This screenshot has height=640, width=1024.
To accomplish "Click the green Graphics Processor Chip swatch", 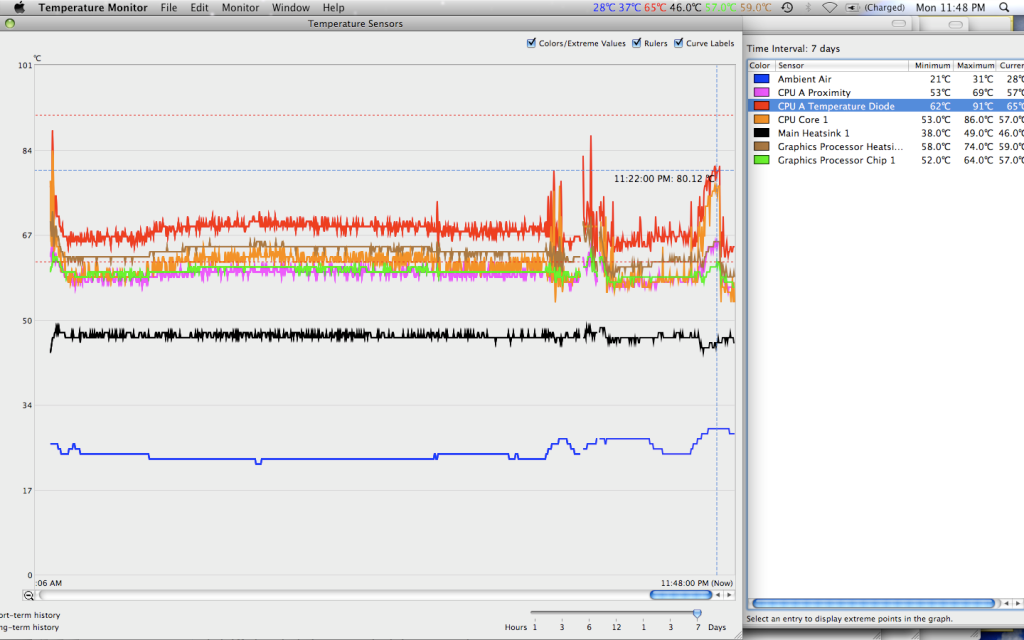I will click(x=761, y=160).
